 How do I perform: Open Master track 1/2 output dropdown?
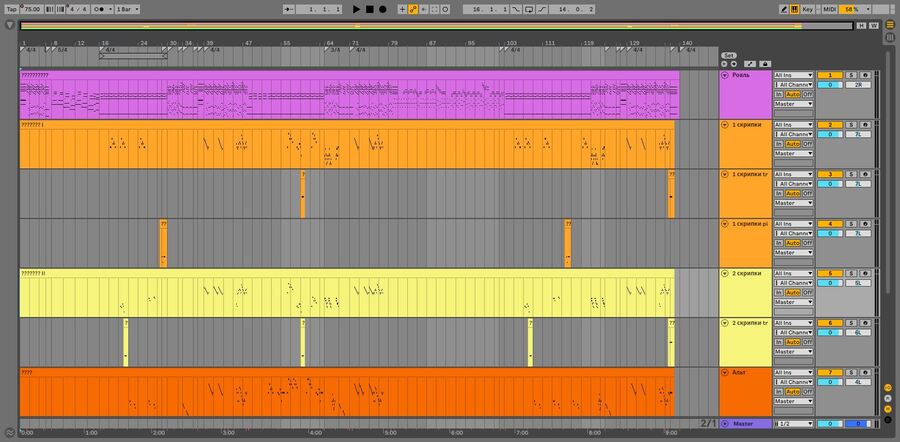point(793,424)
